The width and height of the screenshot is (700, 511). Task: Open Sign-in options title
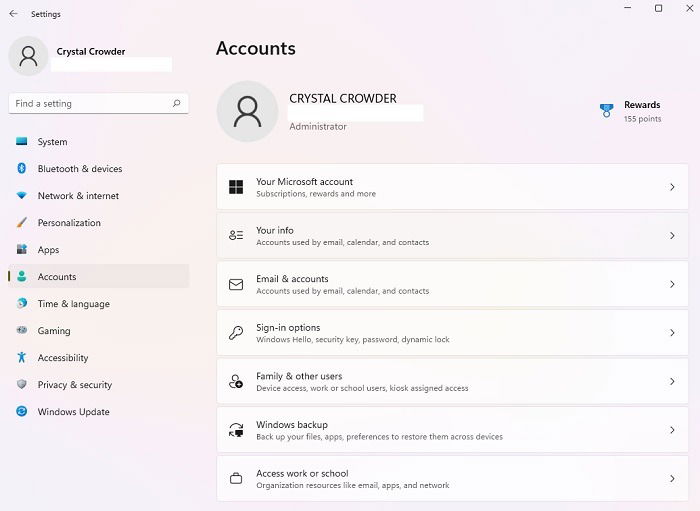pos(288,328)
